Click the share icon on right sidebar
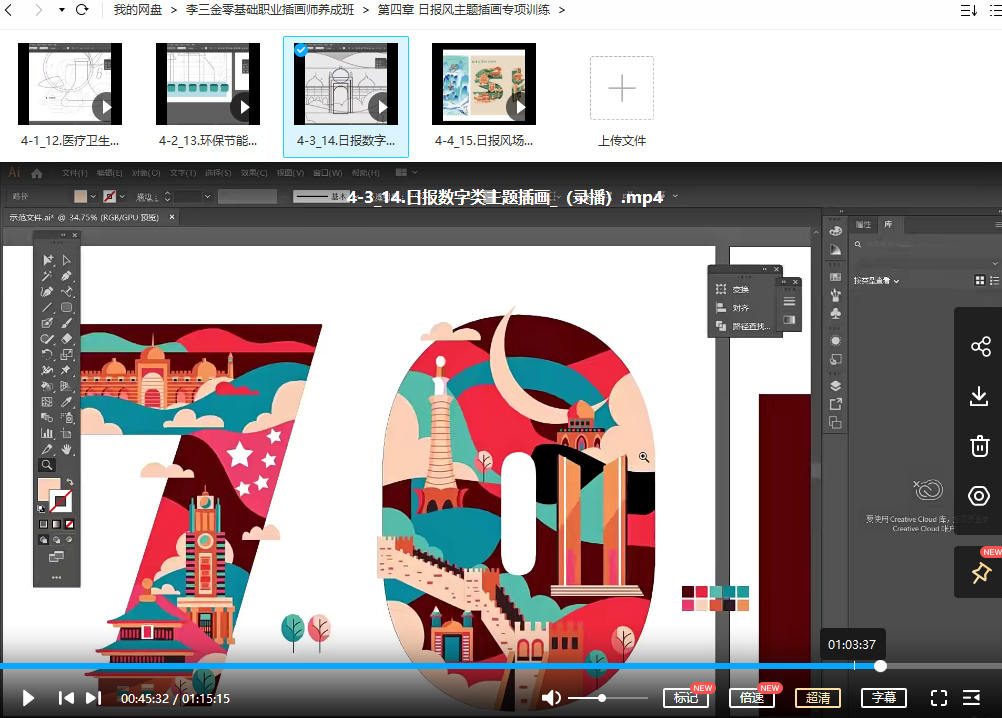Screen dimensions: 1002x718 coord(980,347)
